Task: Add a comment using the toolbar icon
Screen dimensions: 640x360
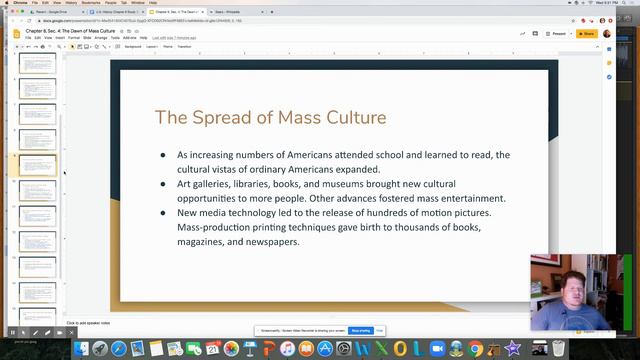Action: tap(118, 47)
